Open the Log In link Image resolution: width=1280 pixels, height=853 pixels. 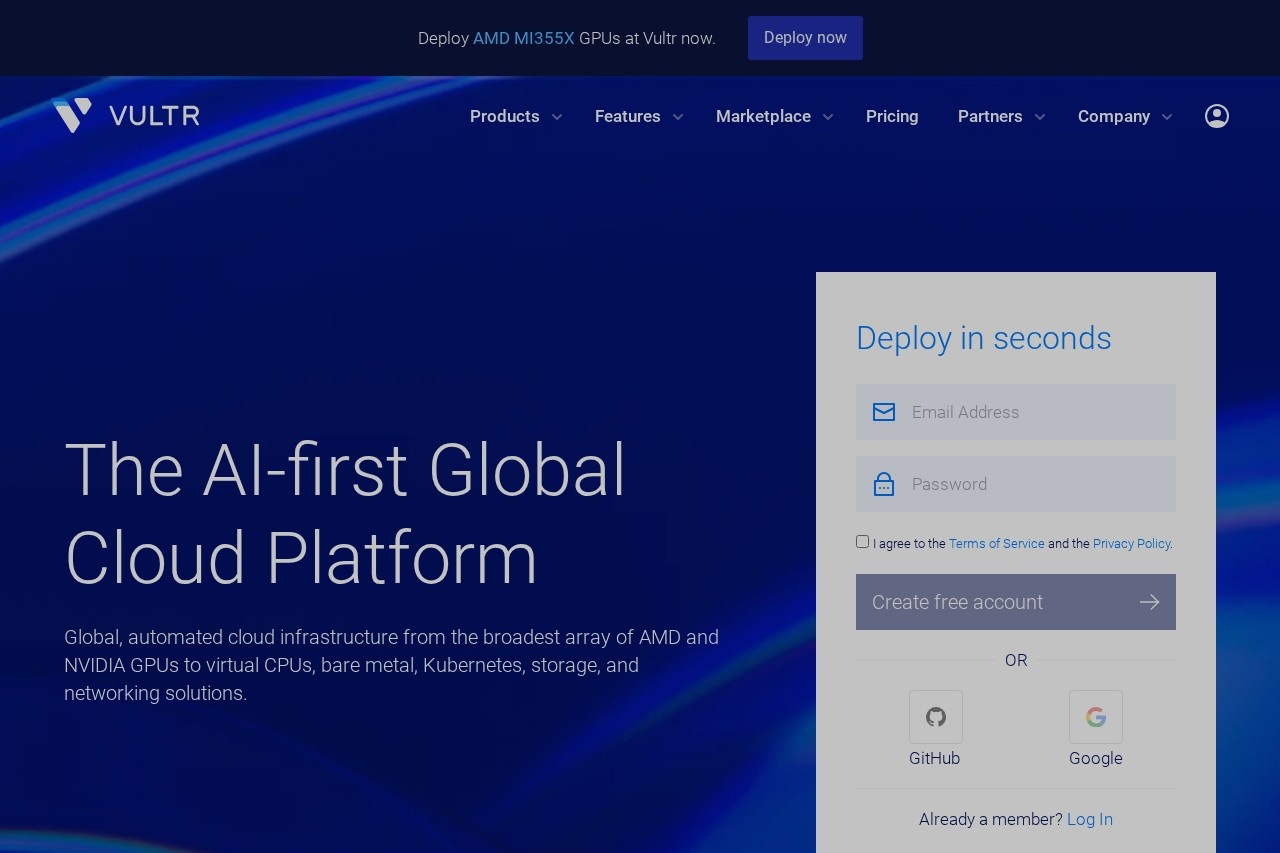click(1090, 819)
